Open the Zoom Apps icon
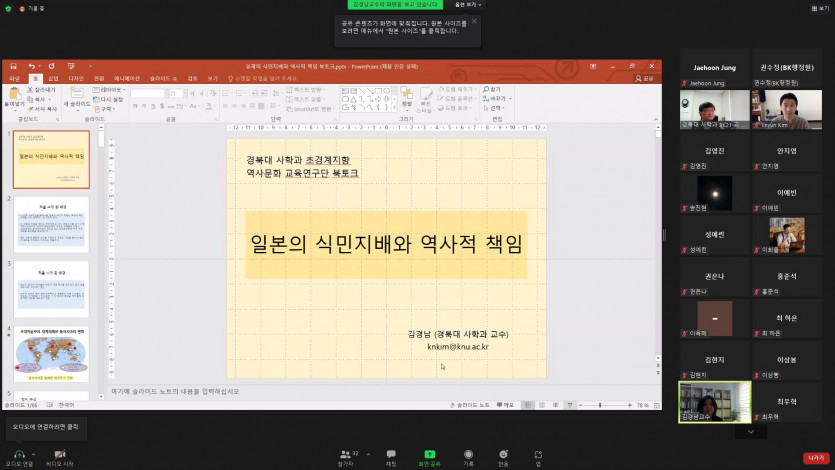Image resolution: width=835 pixels, height=470 pixels. pyautogui.click(x=538, y=454)
